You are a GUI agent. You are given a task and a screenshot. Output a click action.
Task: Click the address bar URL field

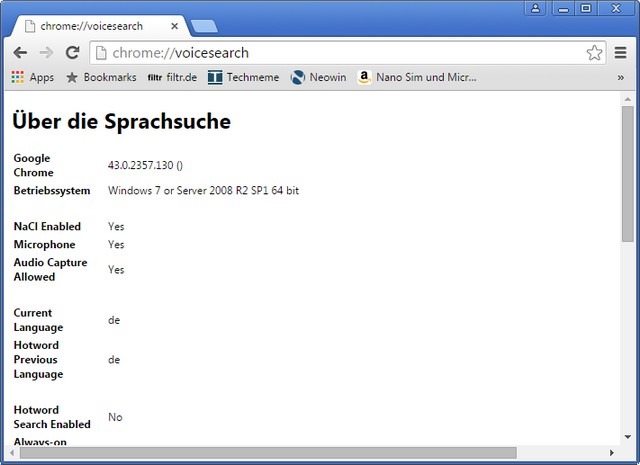click(x=340, y=53)
